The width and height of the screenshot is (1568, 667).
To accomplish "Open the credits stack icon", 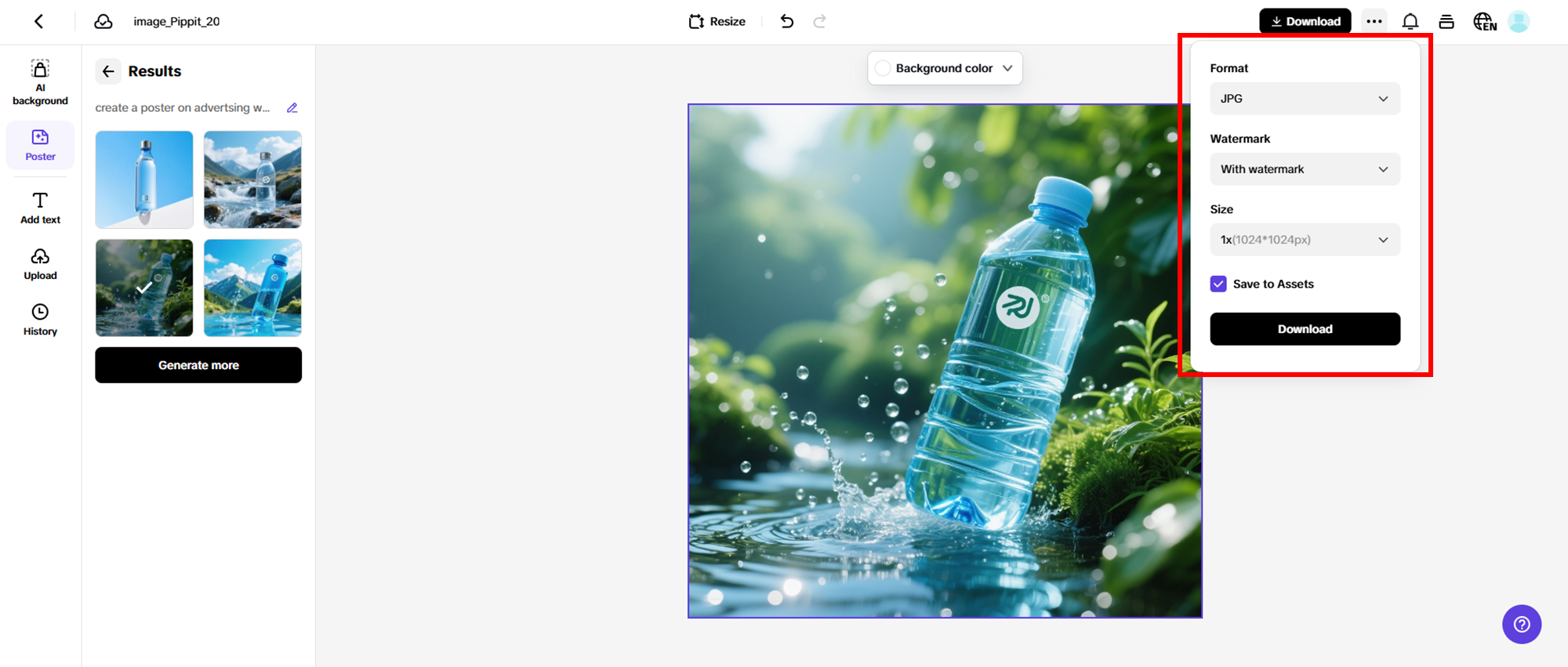I will [x=1446, y=21].
